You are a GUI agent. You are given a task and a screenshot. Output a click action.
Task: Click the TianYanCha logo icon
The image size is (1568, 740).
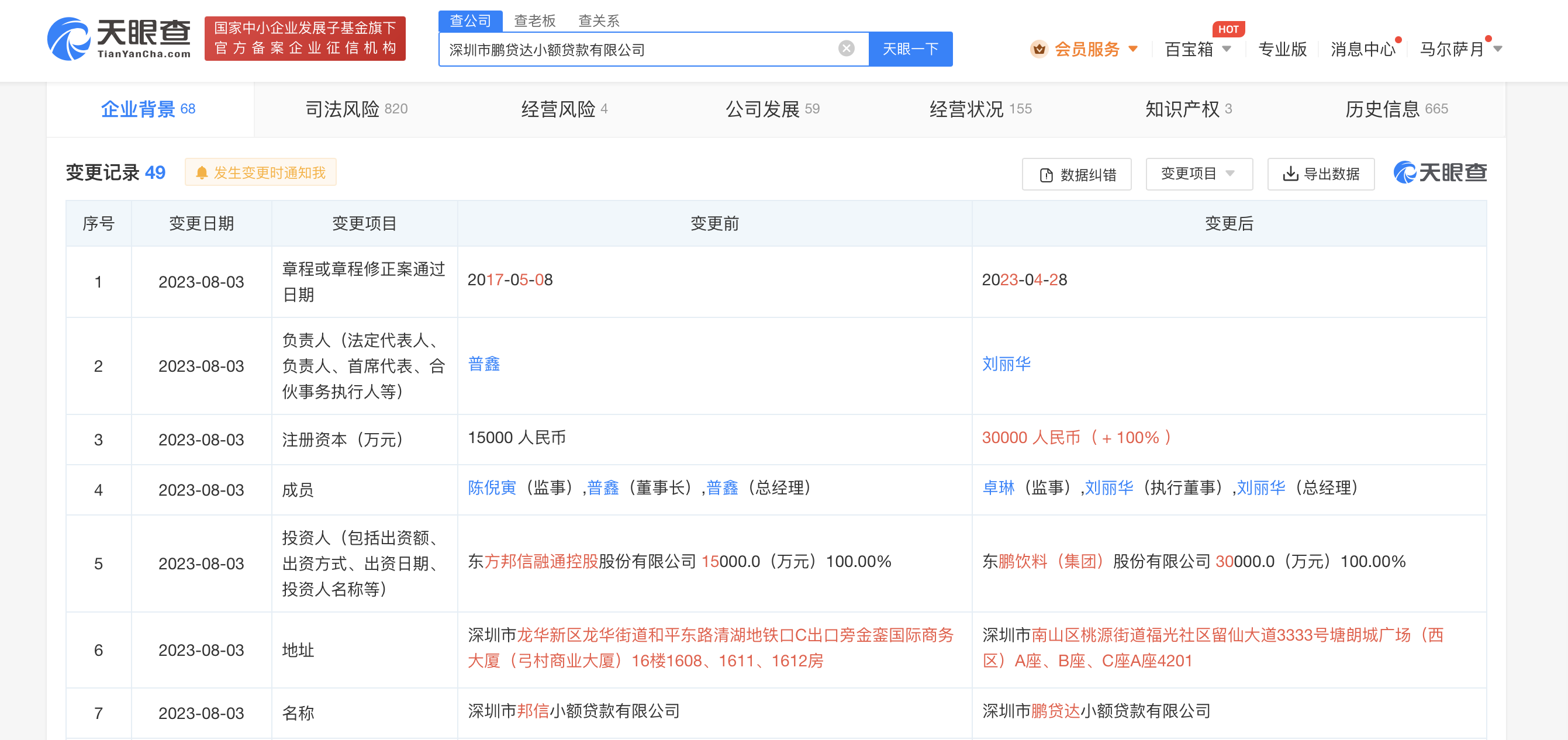tap(69, 39)
